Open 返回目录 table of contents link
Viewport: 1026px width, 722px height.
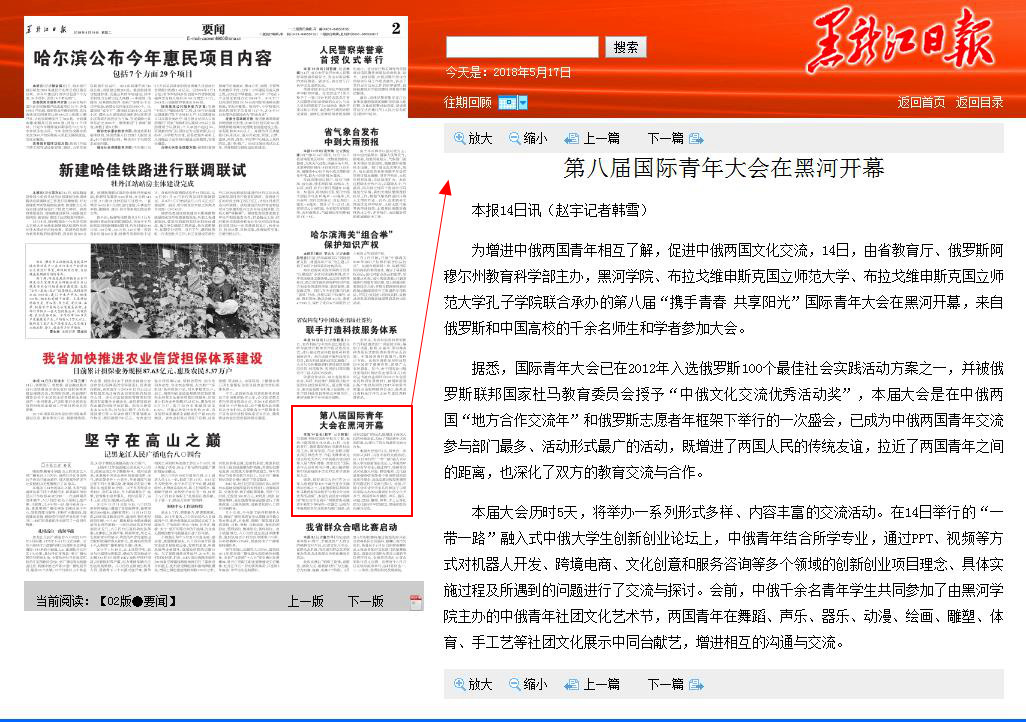point(979,102)
